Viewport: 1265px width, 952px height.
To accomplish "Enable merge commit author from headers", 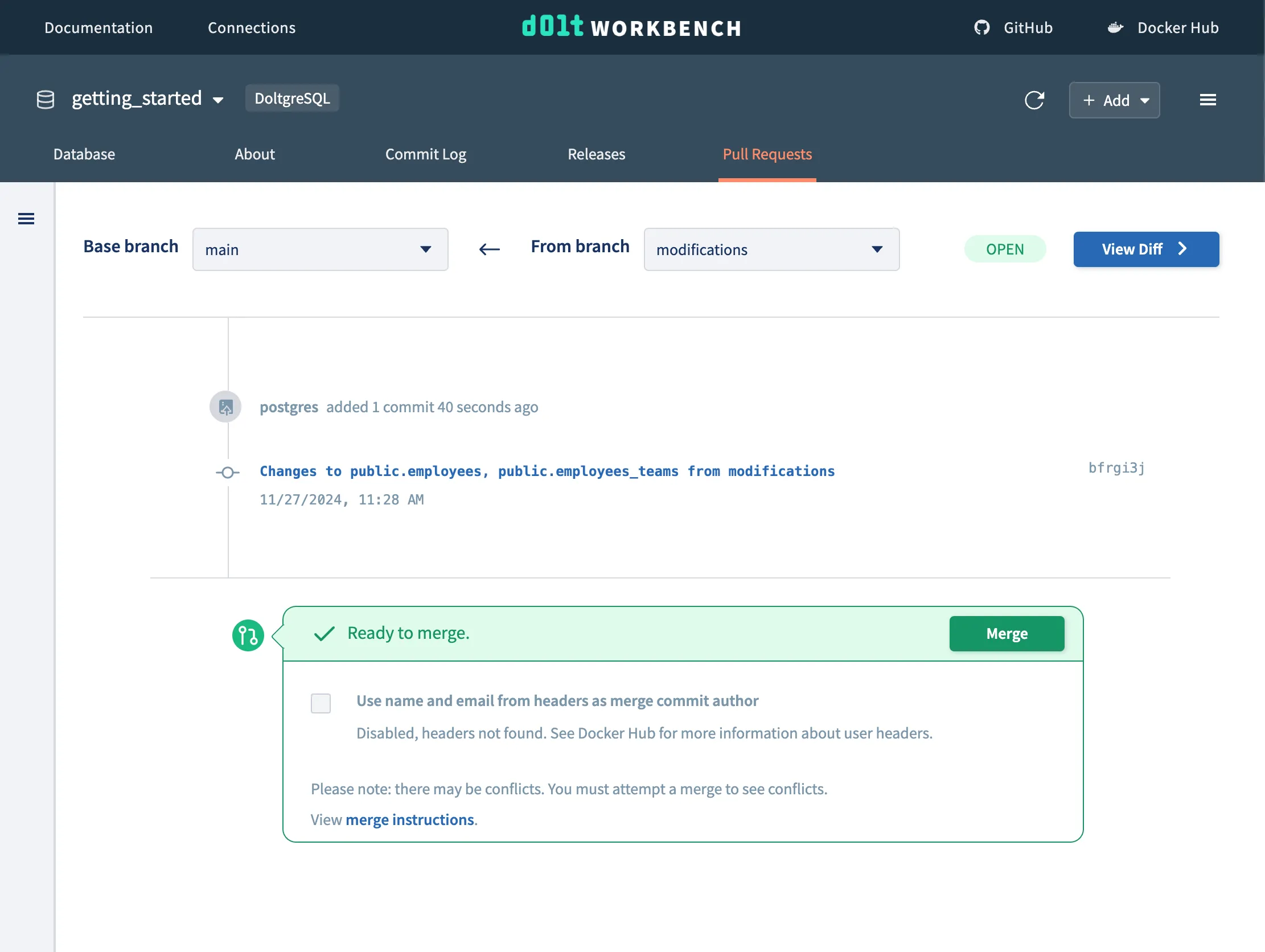I will (321, 703).
